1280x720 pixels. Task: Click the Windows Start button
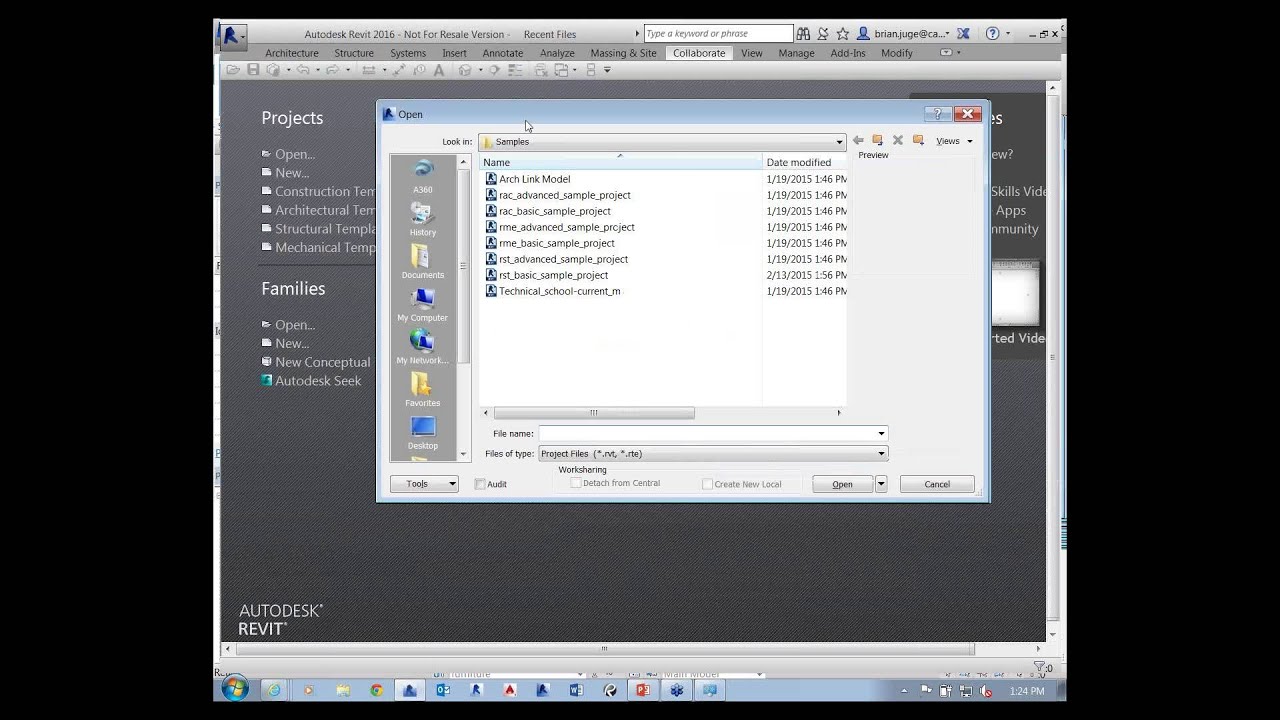(x=235, y=690)
